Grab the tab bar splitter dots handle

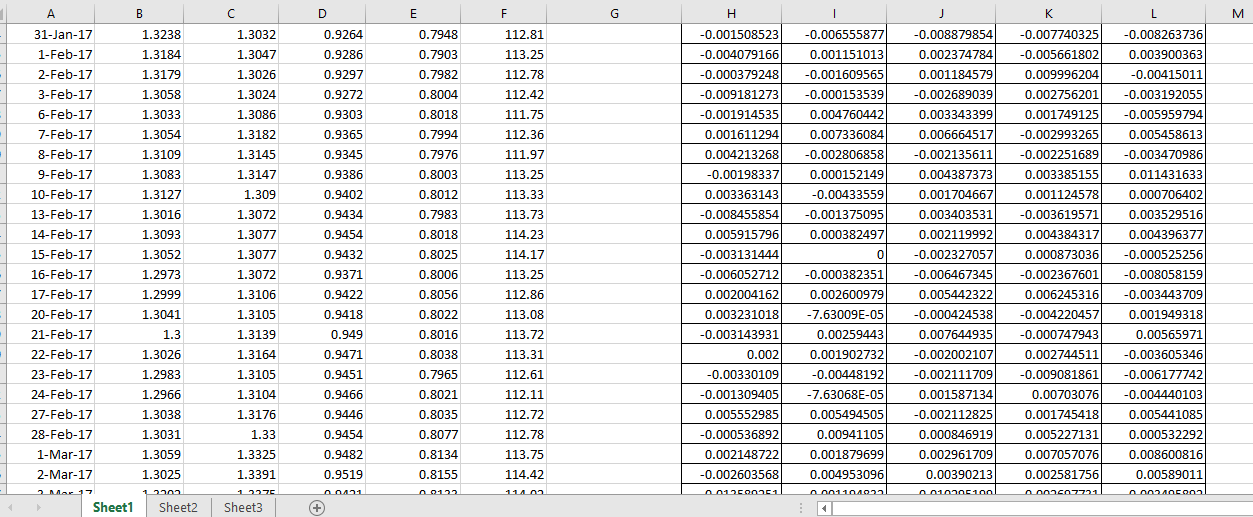tap(800, 508)
